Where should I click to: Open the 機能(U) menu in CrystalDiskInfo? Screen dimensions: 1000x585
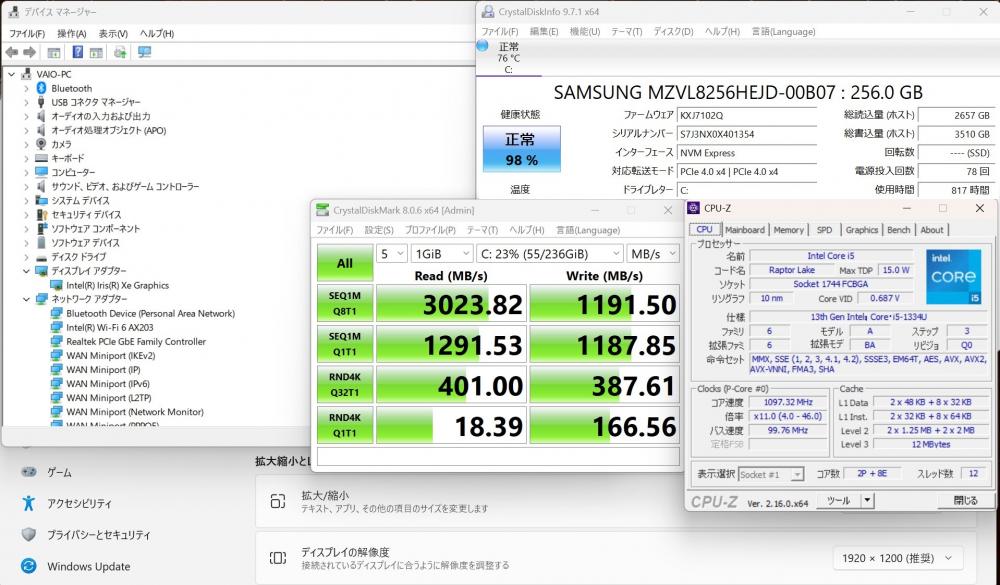tap(584, 31)
